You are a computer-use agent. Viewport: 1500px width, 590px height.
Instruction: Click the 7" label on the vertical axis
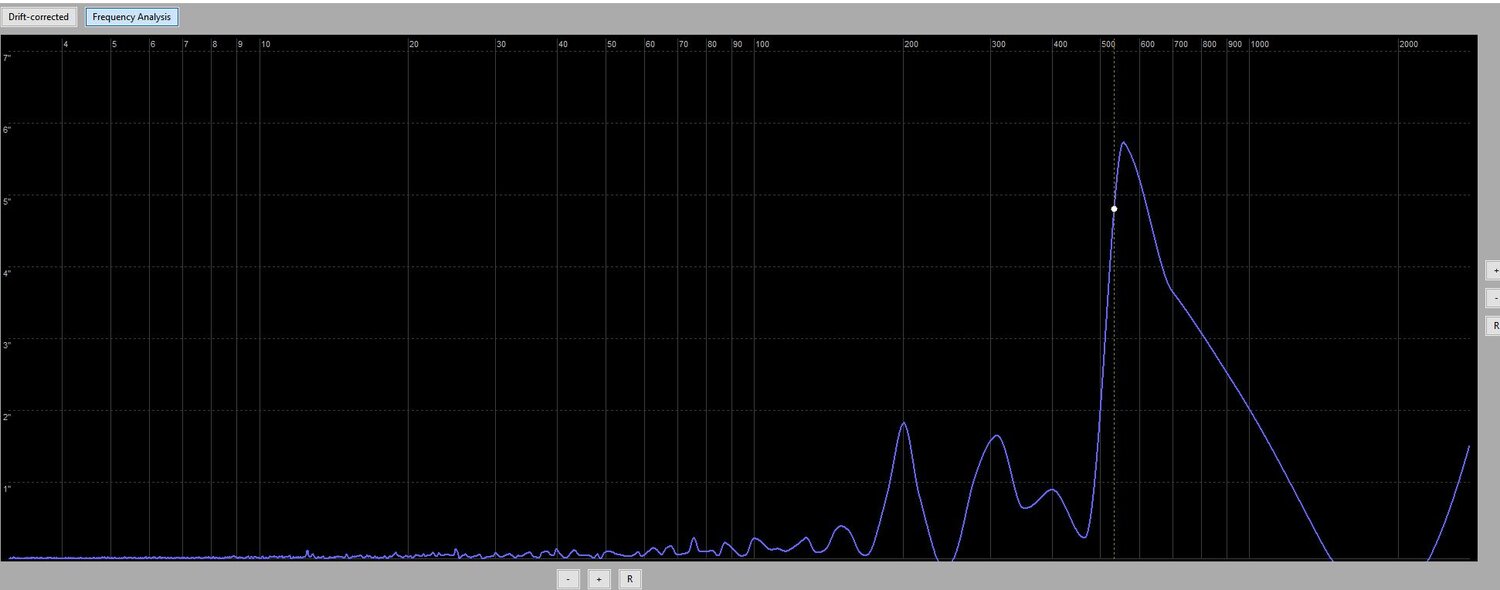[x=8, y=57]
